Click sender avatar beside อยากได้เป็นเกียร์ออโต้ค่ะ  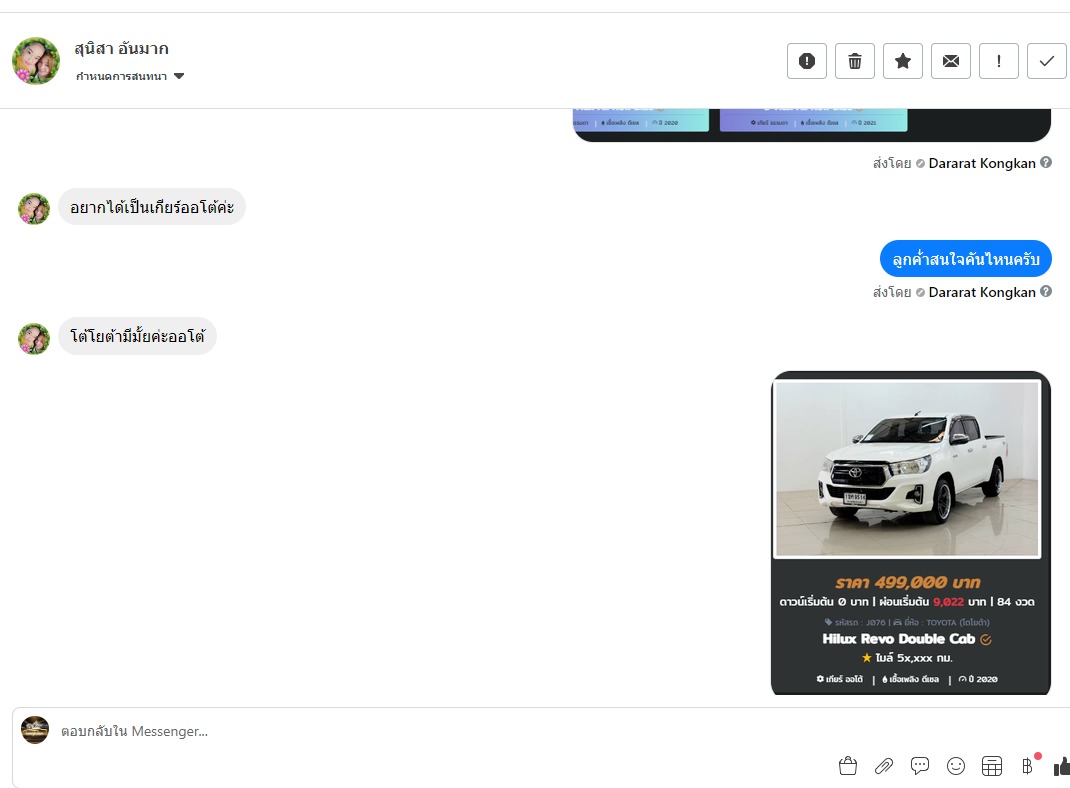(34, 209)
